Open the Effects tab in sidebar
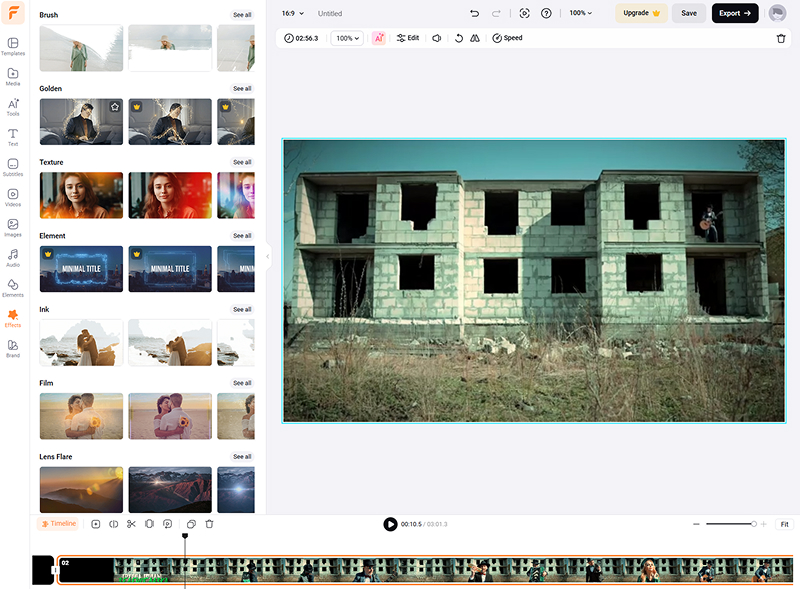Viewport: 800px width, 589px height. pos(13,318)
